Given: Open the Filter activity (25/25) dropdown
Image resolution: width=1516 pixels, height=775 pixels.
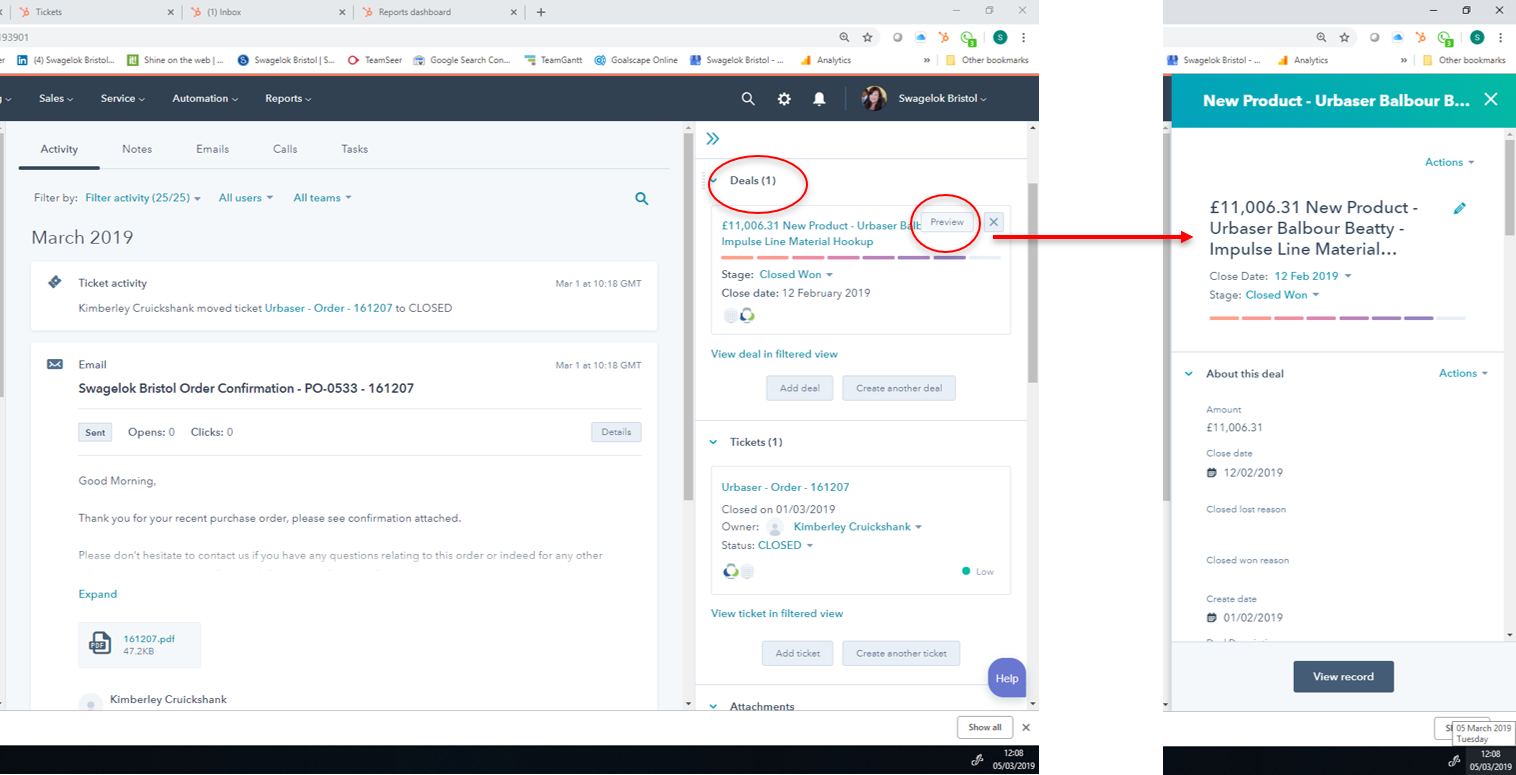Looking at the screenshot, I should 143,198.
